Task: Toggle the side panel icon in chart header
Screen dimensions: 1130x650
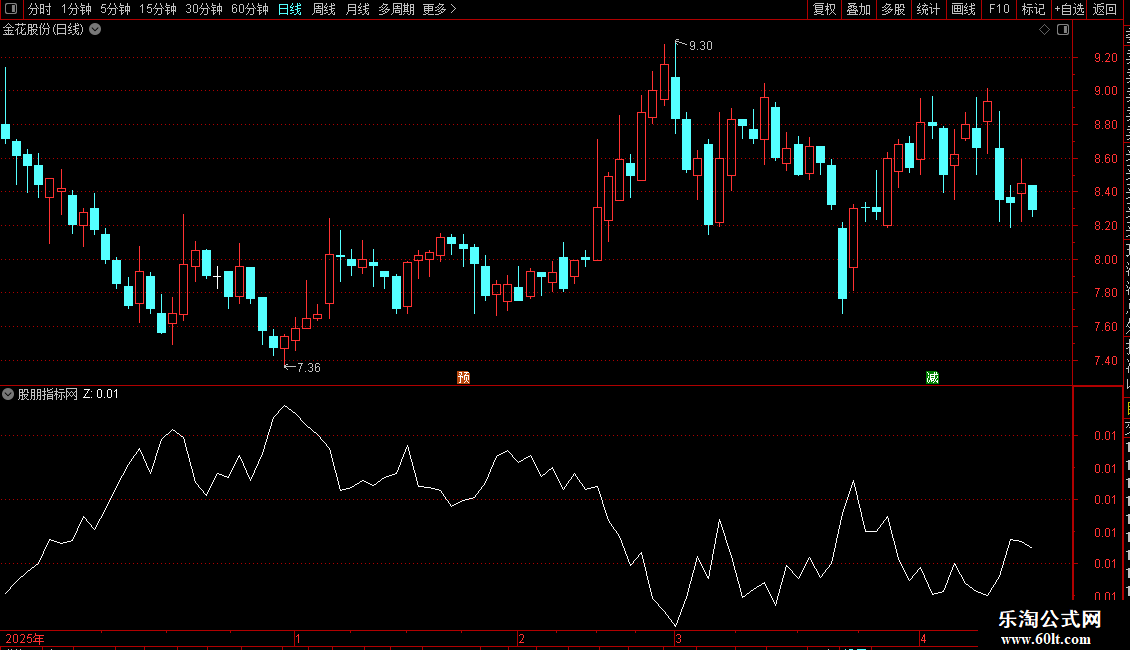Action: coord(1063,30)
